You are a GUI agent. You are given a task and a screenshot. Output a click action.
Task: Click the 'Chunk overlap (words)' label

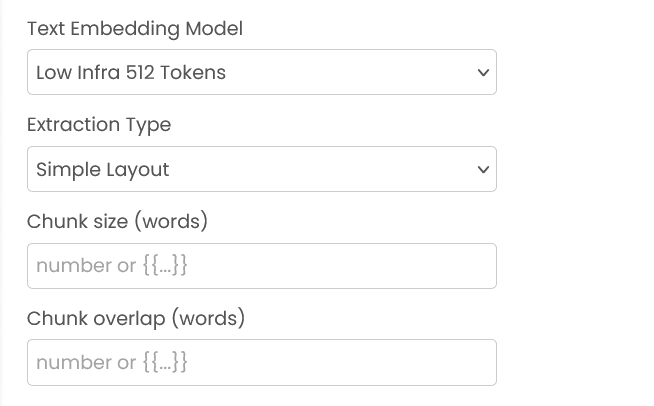tap(135, 318)
